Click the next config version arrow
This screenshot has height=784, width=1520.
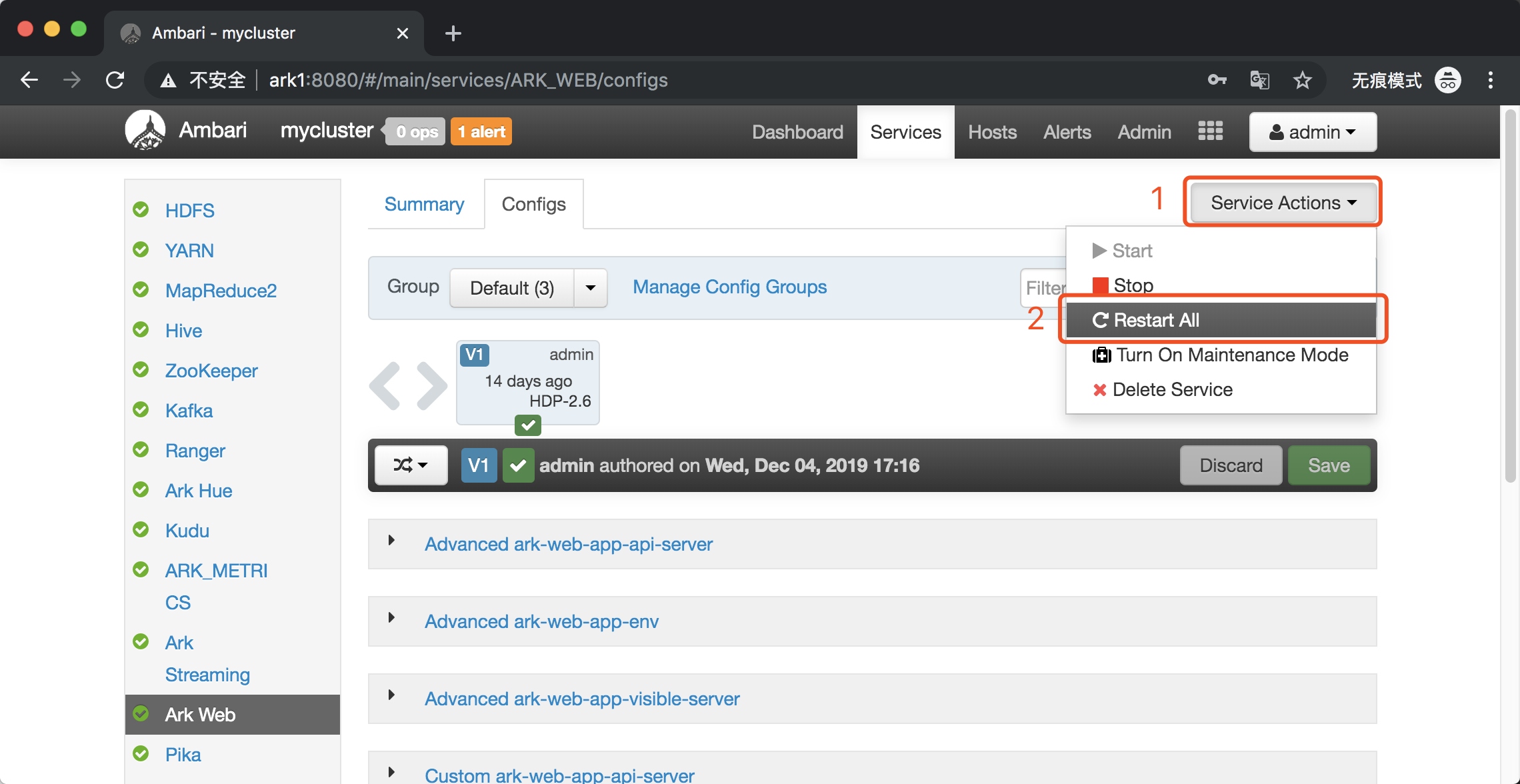[x=431, y=386]
